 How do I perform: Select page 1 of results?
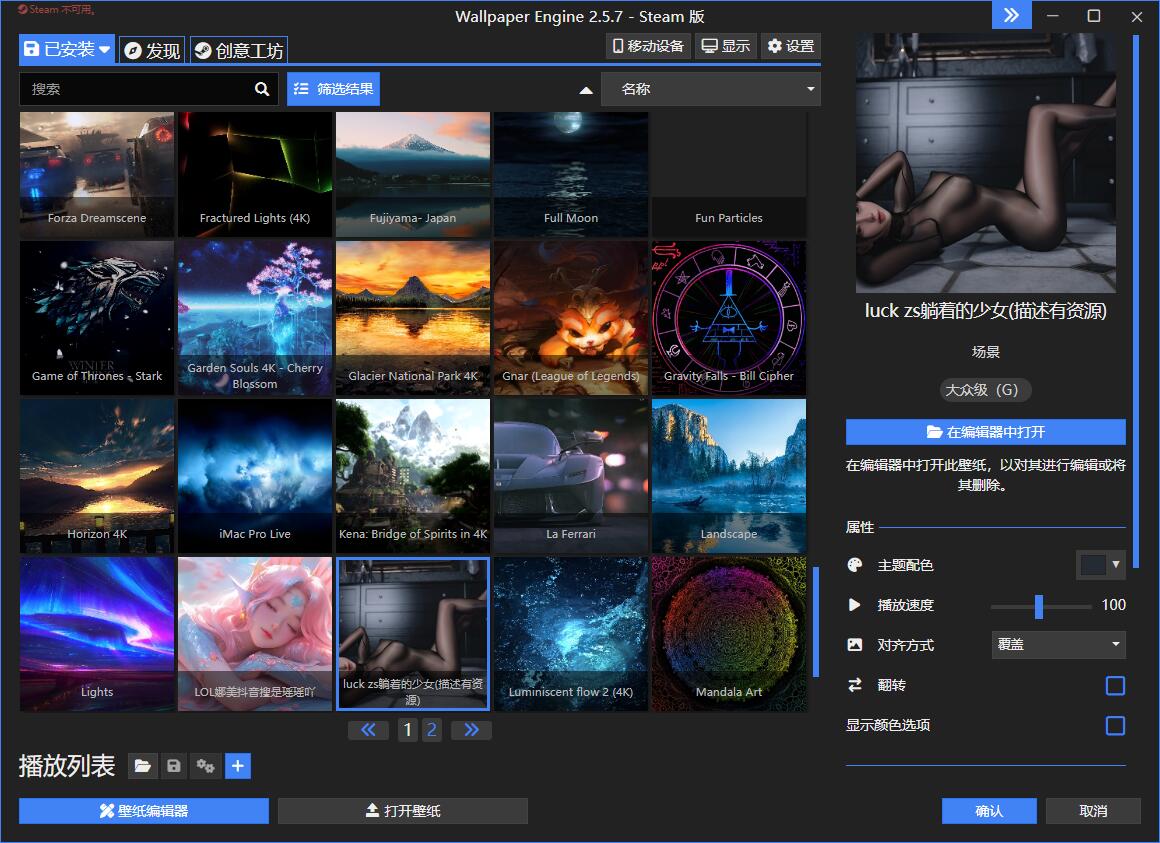point(408,731)
